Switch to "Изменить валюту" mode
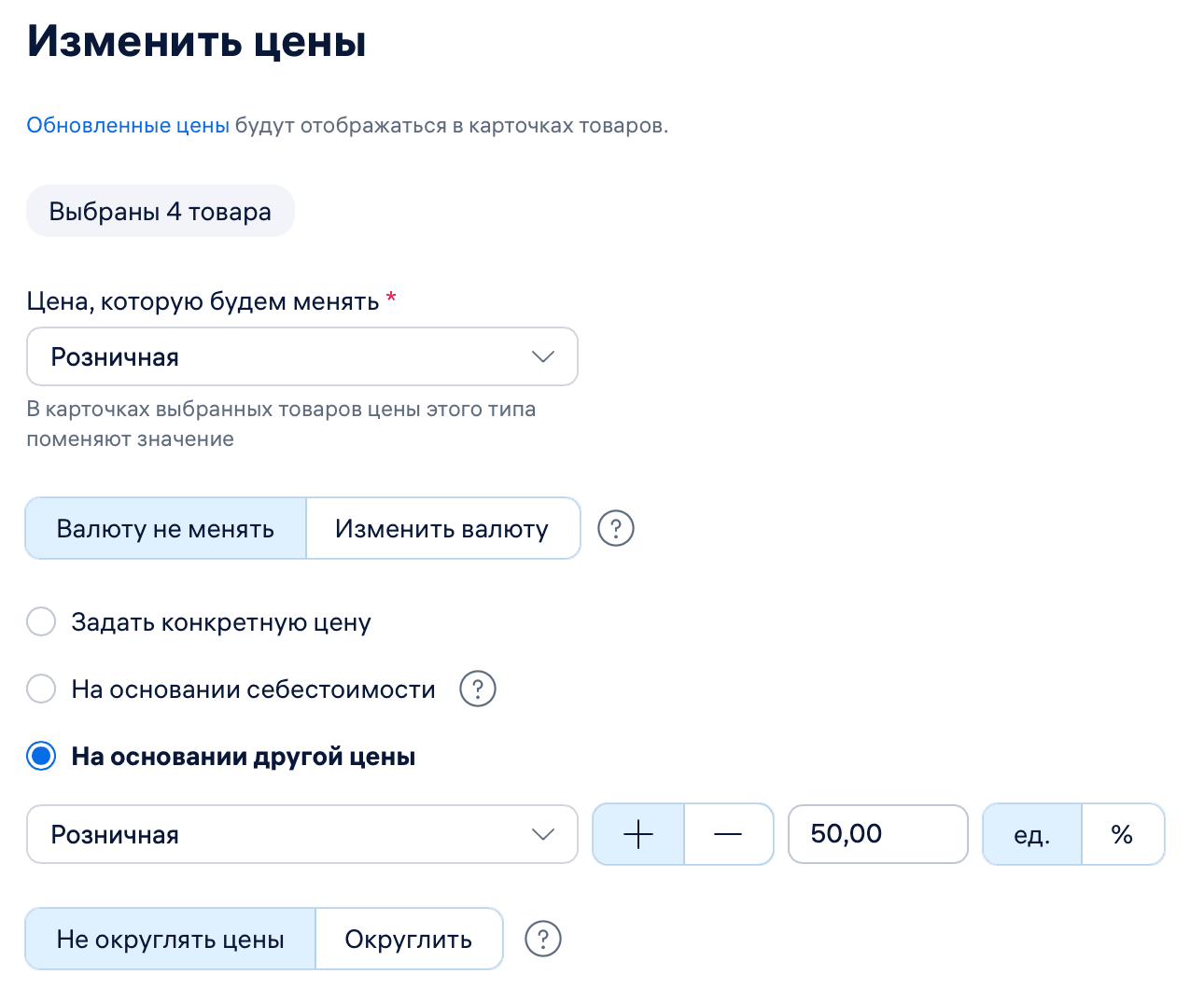 [x=442, y=528]
